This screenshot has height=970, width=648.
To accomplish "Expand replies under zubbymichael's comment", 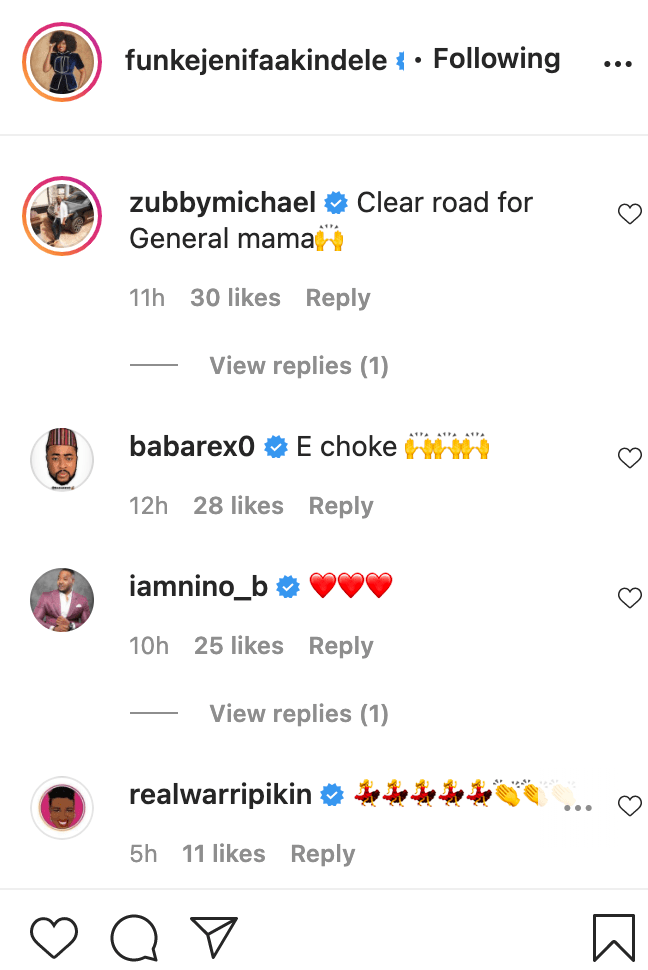I will (298, 366).
